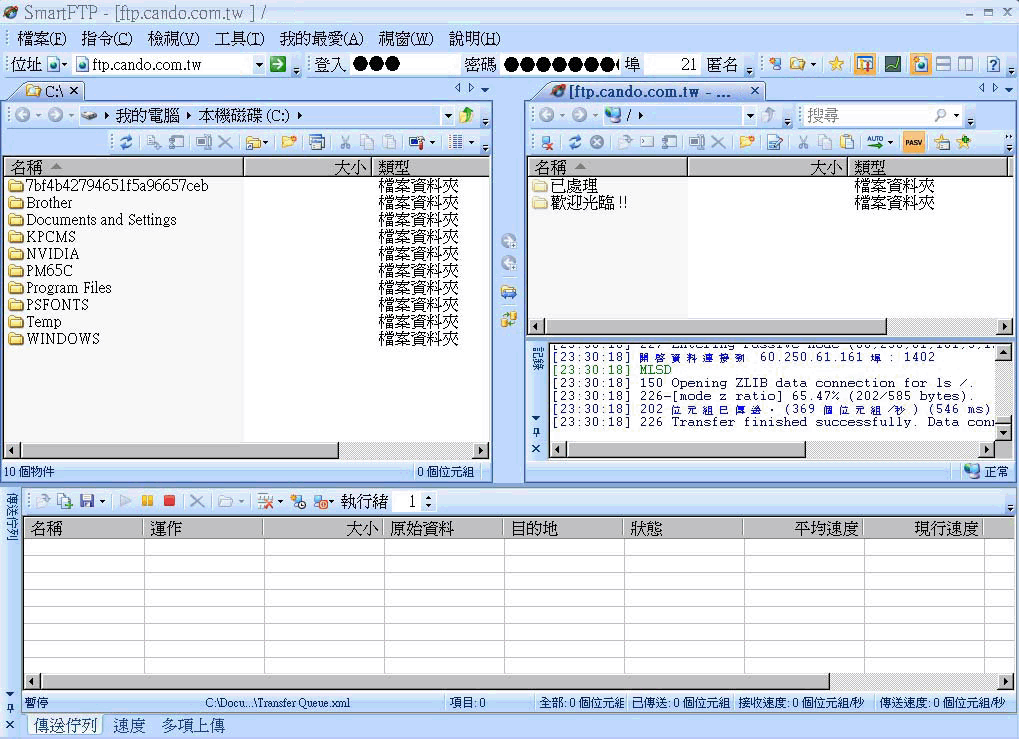Open the transfer scheduler clock icon
The image size is (1019, 739).
[x=298, y=501]
